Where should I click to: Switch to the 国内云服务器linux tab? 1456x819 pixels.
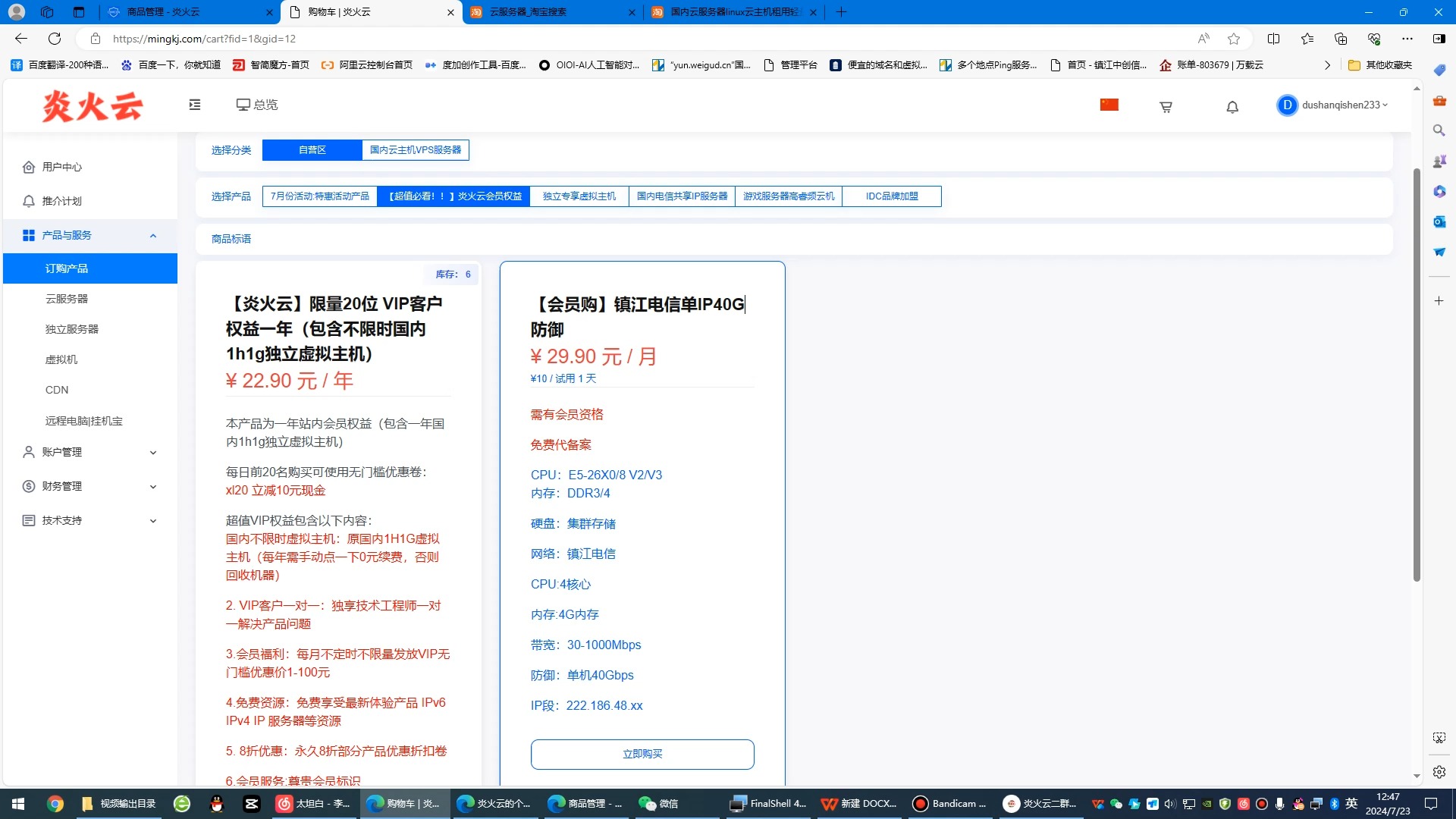[733, 12]
